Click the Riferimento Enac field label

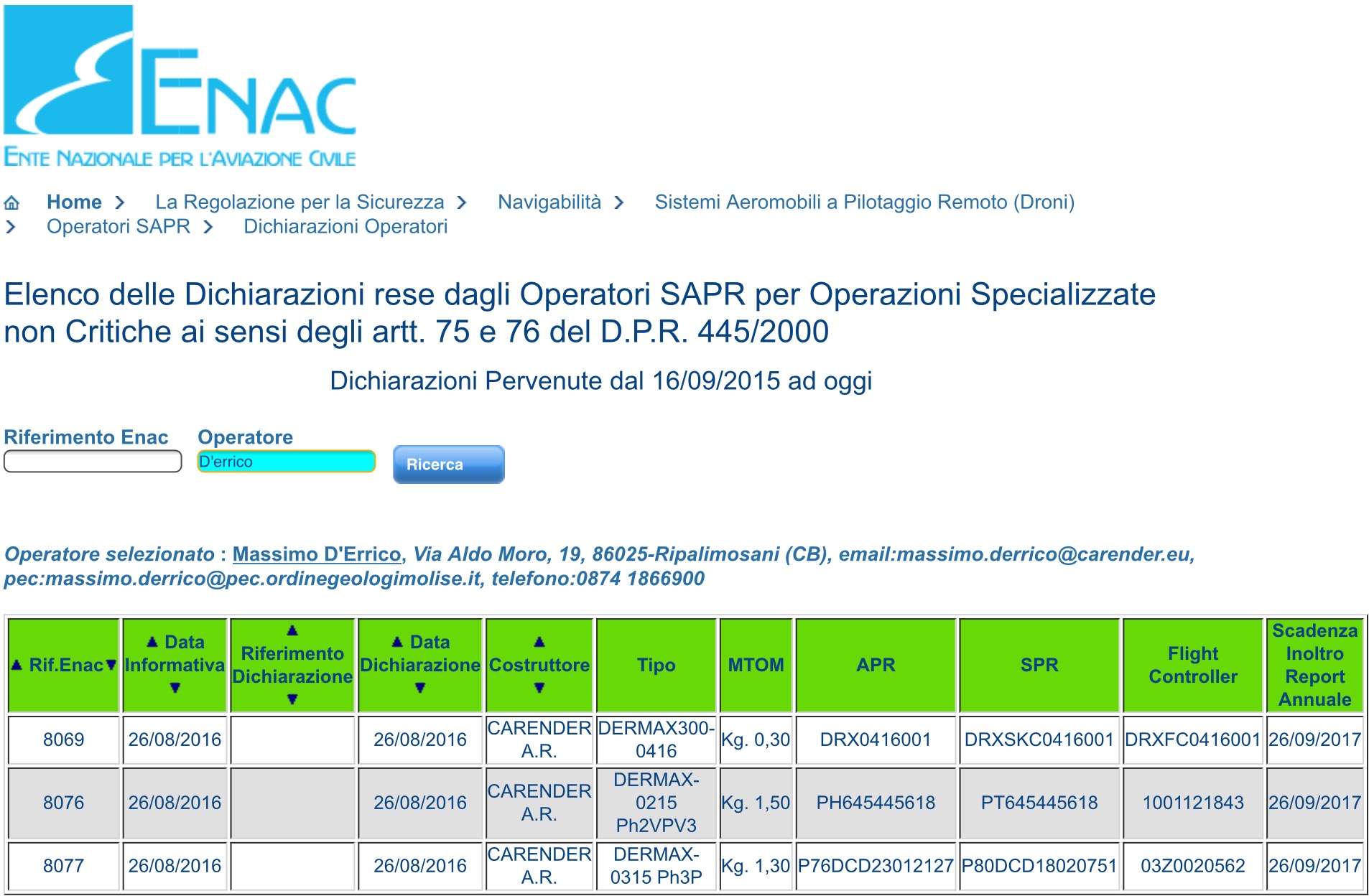coord(86,437)
